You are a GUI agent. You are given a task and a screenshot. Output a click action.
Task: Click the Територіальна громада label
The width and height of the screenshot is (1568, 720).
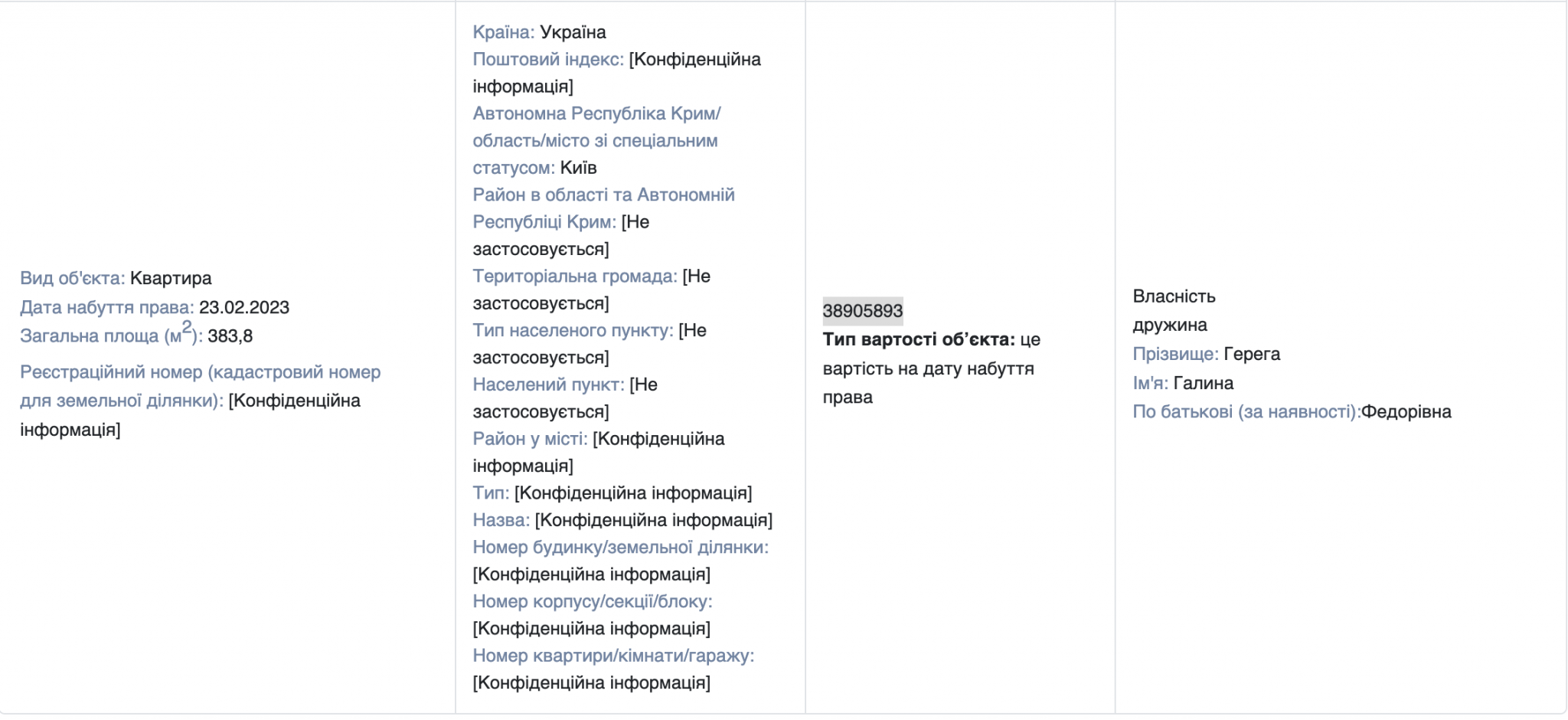(x=574, y=277)
